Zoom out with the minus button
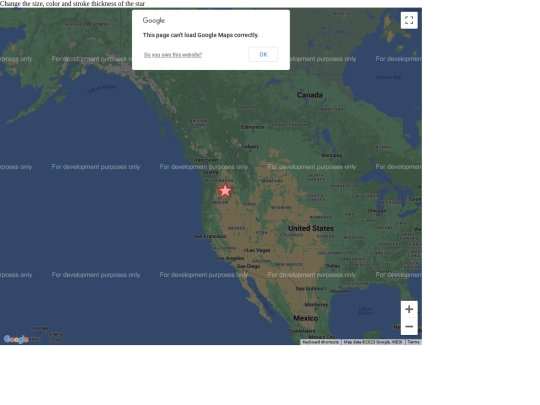540x405 pixels. coord(409,326)
